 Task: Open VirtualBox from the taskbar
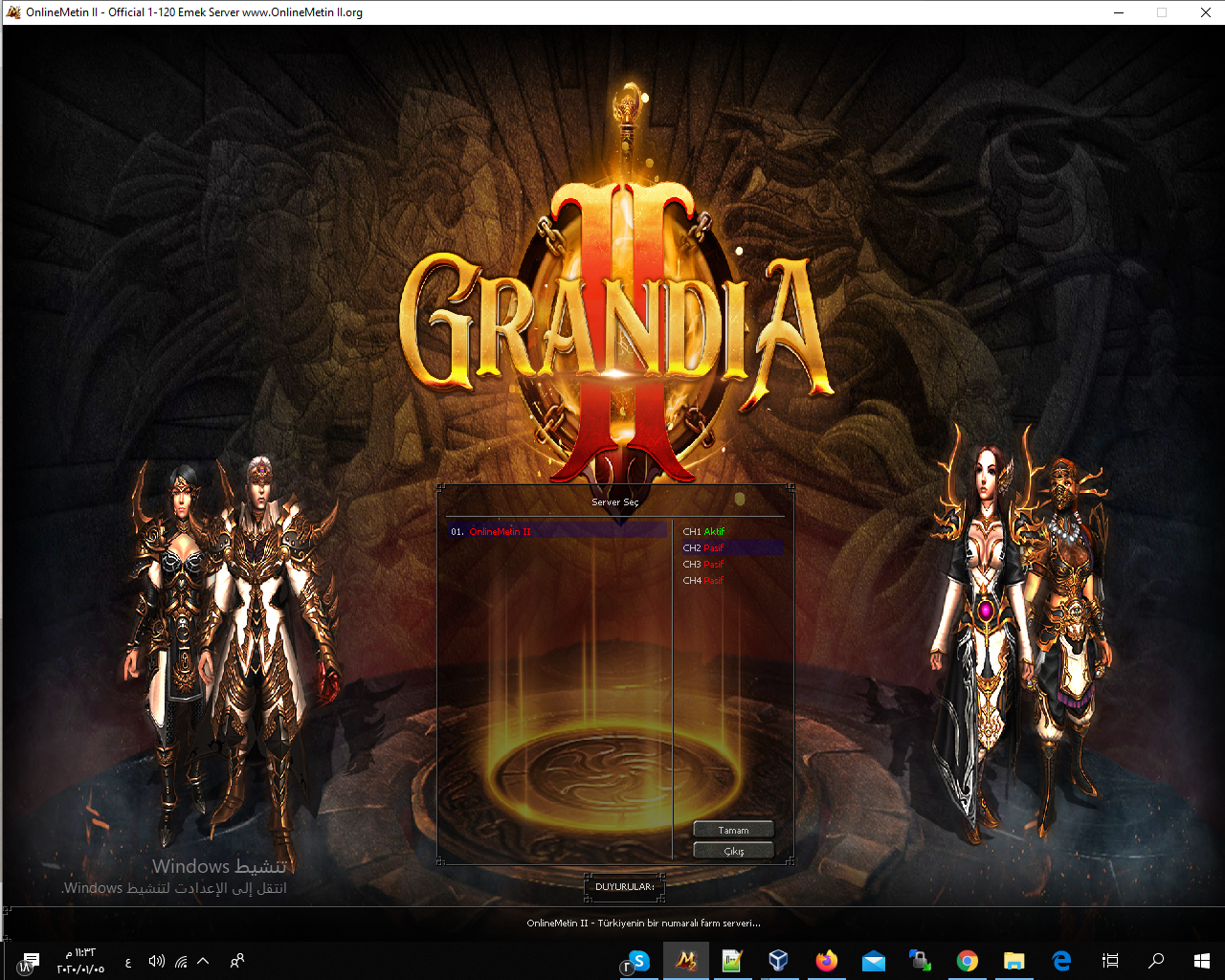779,961
